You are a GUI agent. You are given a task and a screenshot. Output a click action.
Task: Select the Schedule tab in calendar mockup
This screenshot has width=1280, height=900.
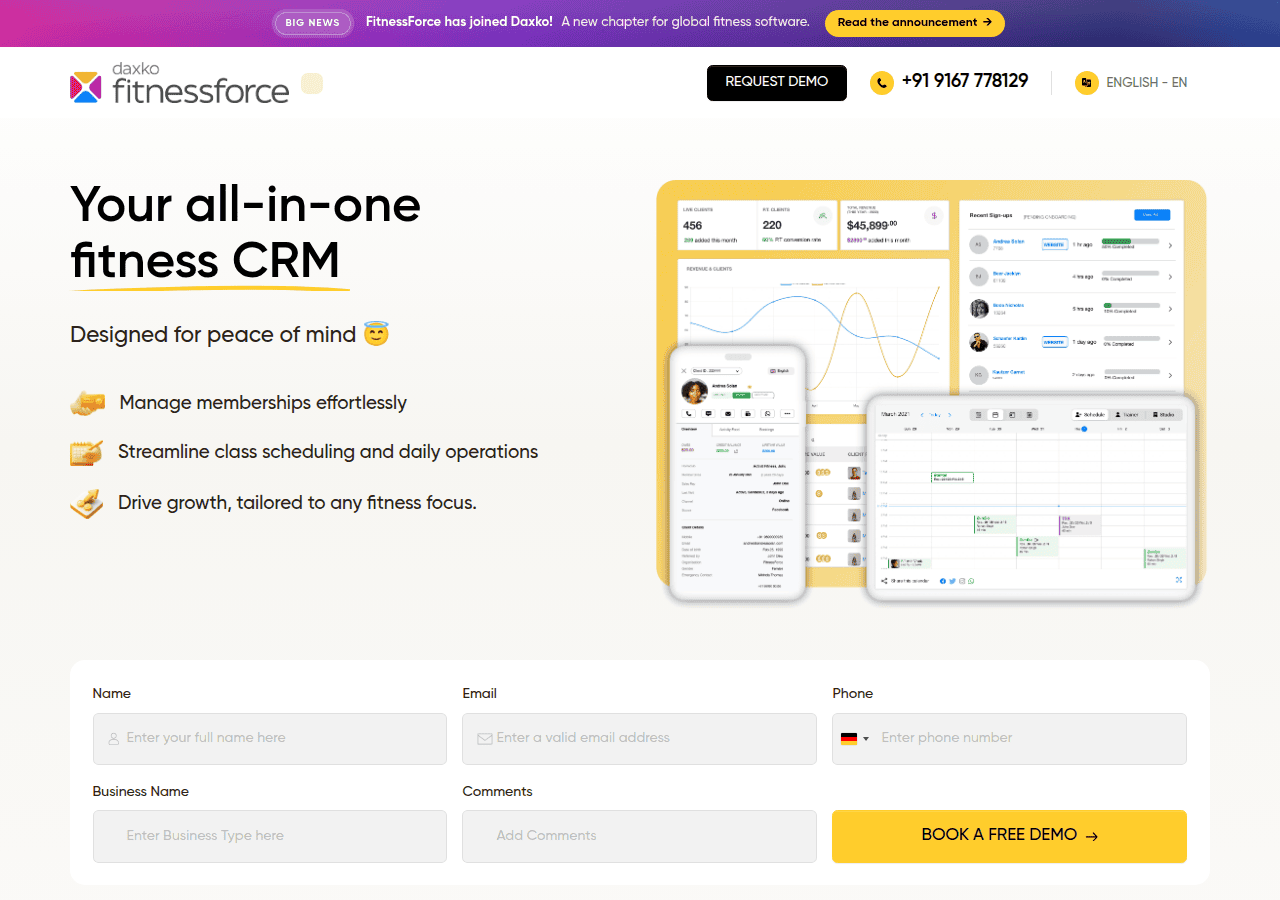[x=1090, y=414]
